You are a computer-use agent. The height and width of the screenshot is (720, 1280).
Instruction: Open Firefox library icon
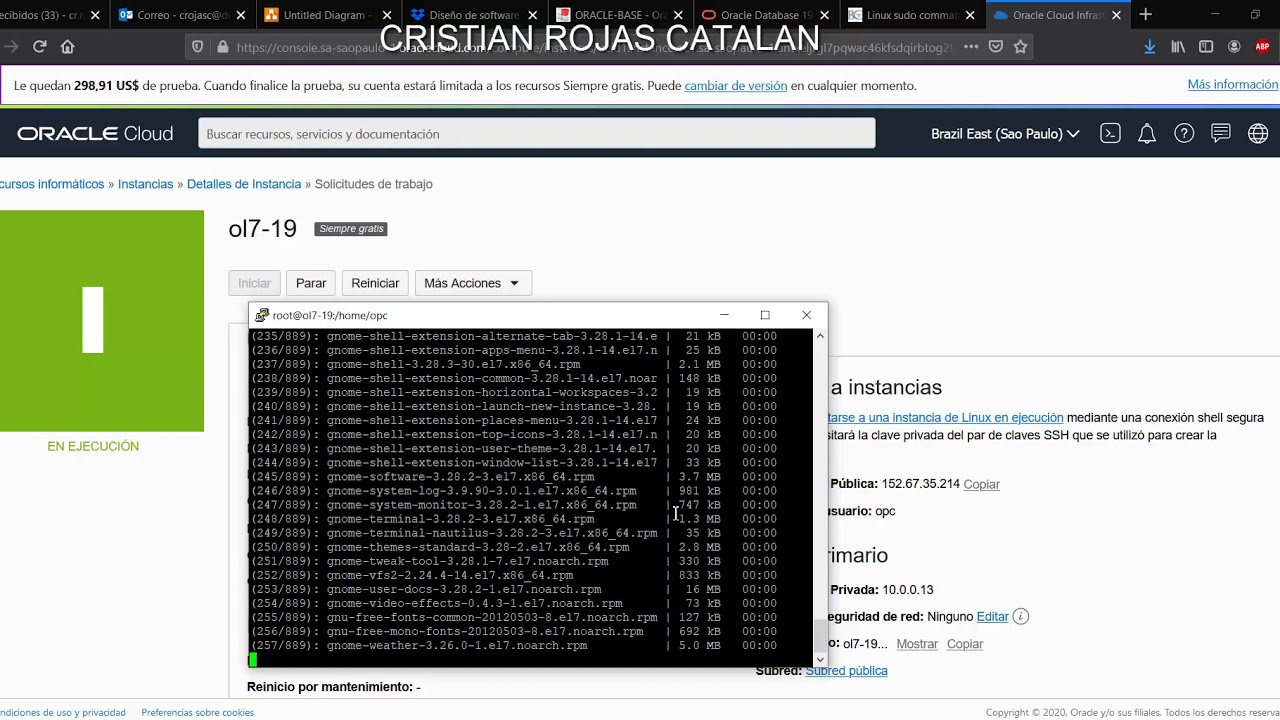[x=1178, y=47]
